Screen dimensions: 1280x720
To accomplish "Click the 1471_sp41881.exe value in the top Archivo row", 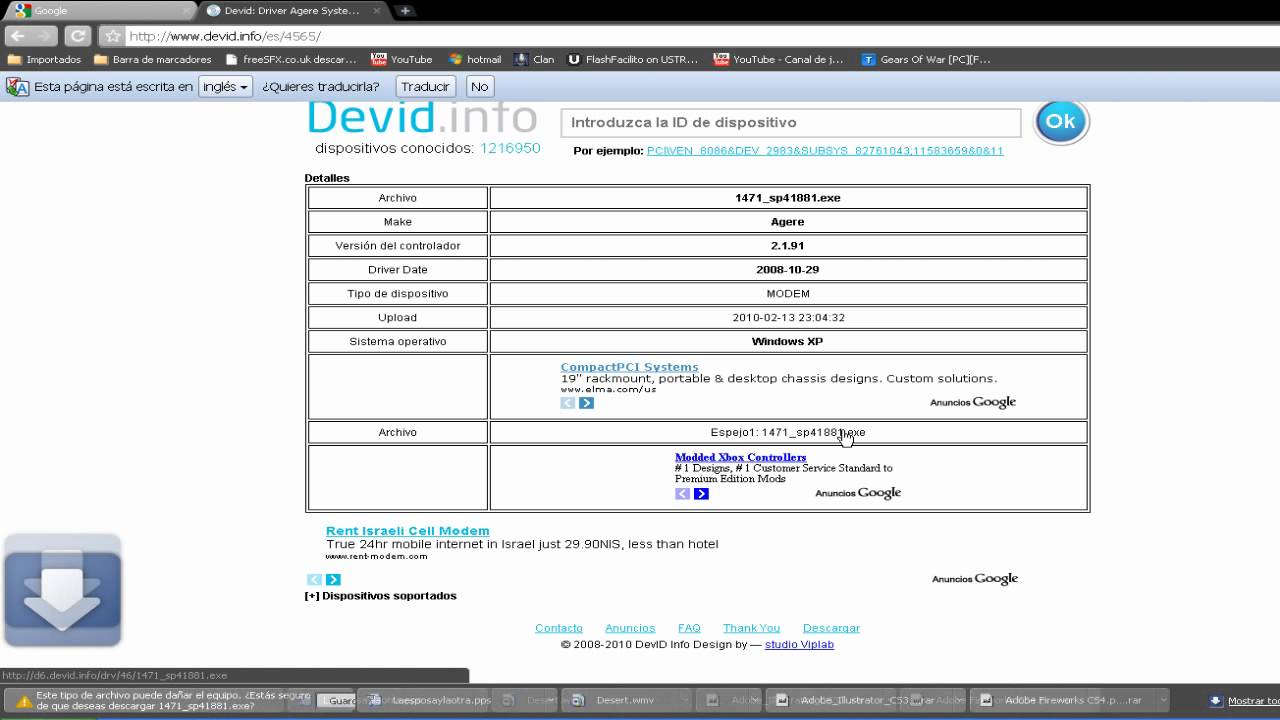I will 788,198.
